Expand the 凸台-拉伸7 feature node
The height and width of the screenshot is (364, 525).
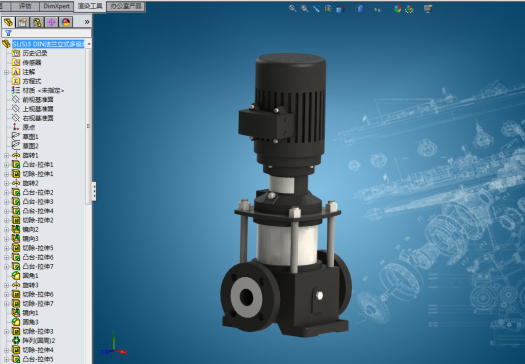tap(6, 267)
